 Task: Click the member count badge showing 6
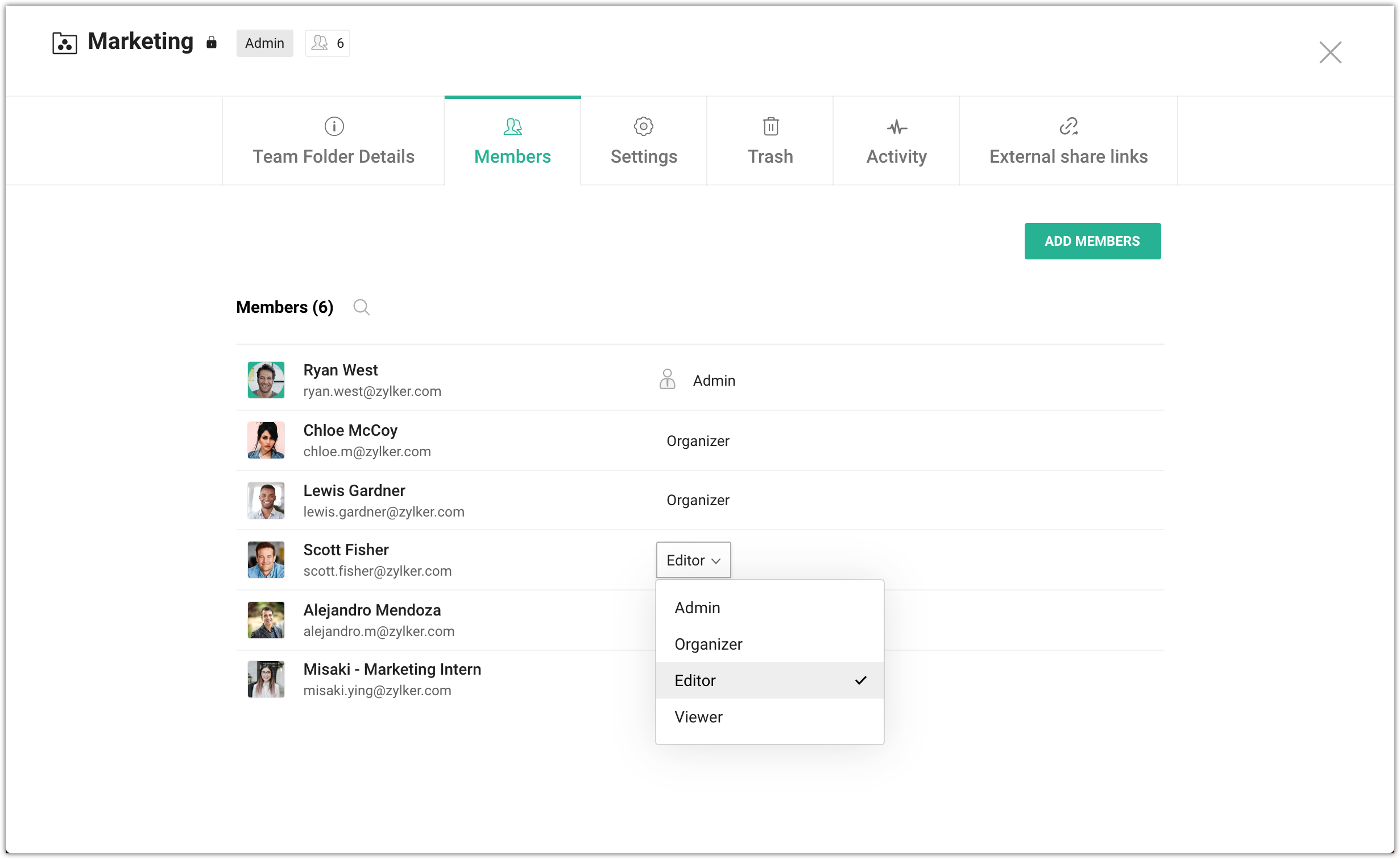coord(328,43)
